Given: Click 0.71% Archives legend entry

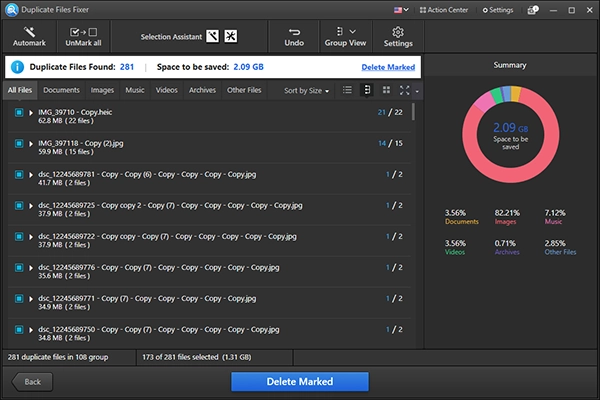Looking at the screenshot, I should pyautogui.click(x=507, y=247).
